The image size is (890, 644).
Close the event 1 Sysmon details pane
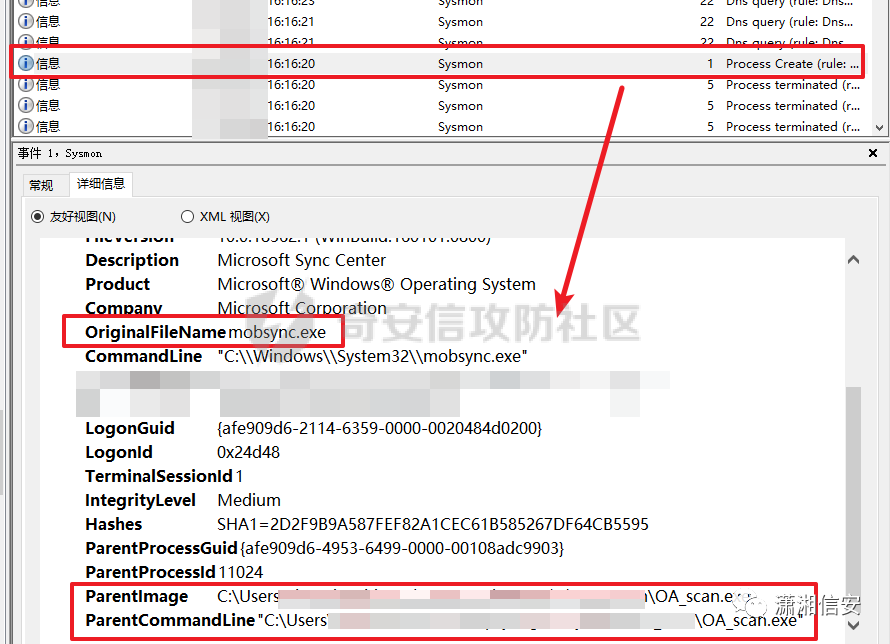click(x=873, y=153)
